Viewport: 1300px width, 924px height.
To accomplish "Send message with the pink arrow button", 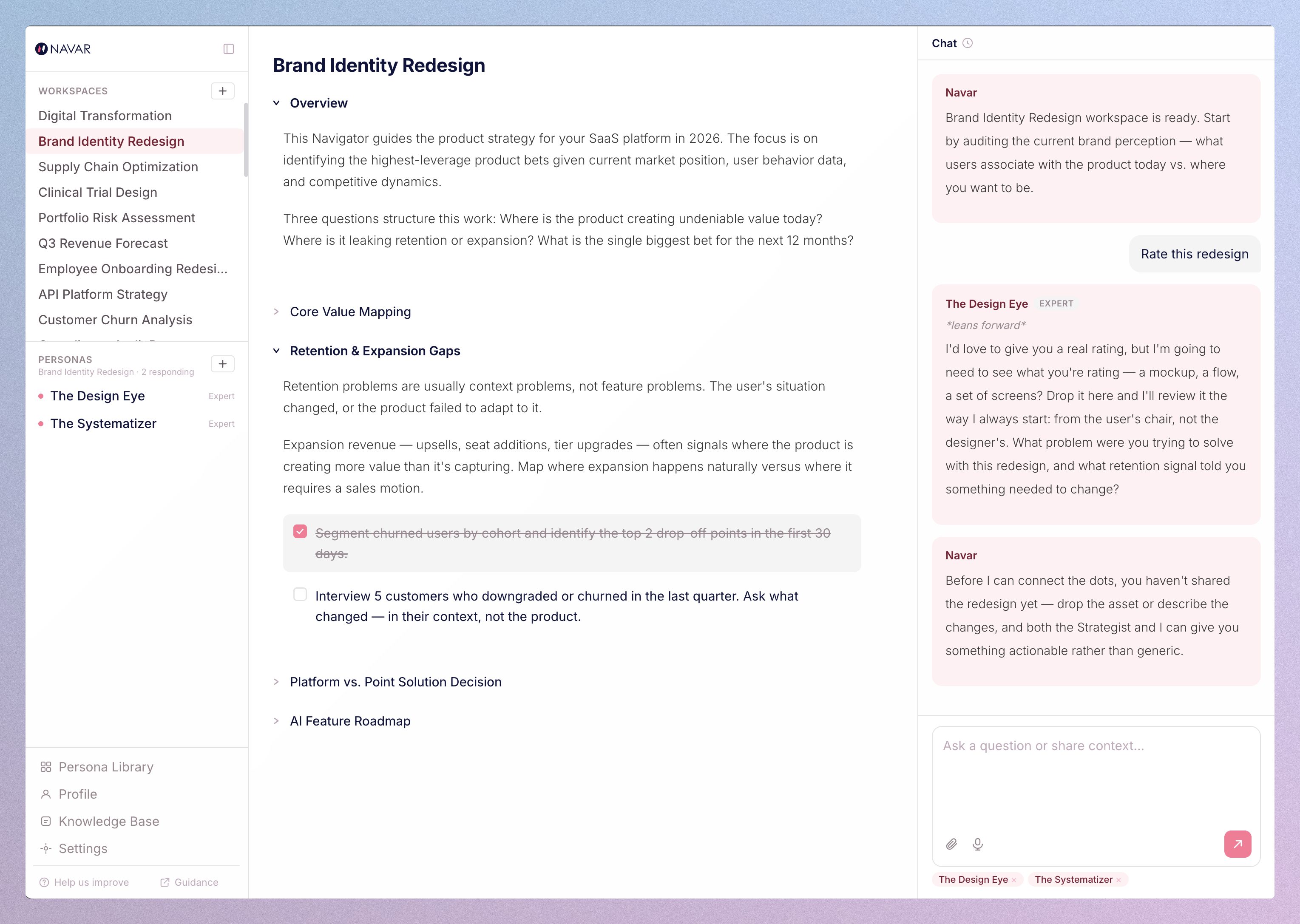I will coord(1238,844).
